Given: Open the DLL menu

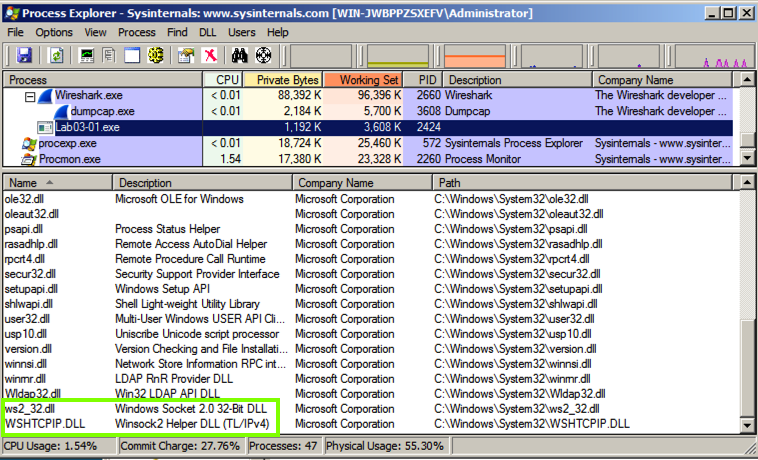Looking at the screenshot, I should [208, 32].
